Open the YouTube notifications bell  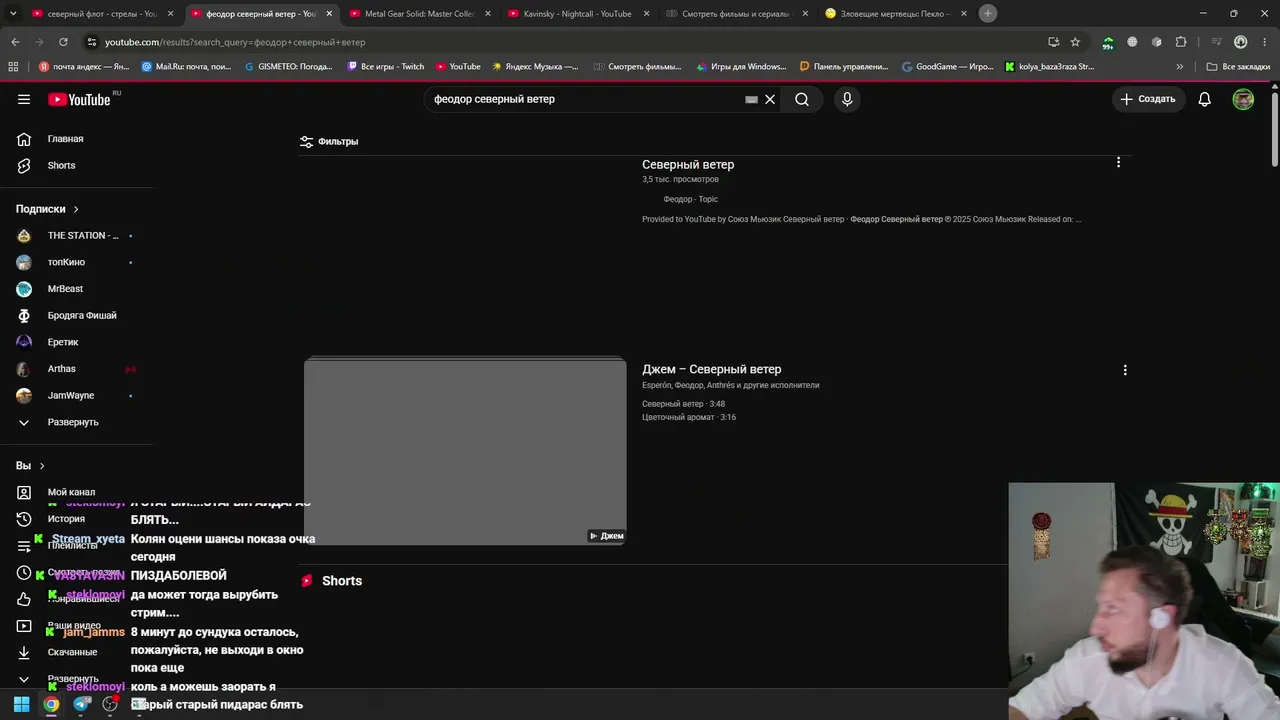pos(1205,99)
